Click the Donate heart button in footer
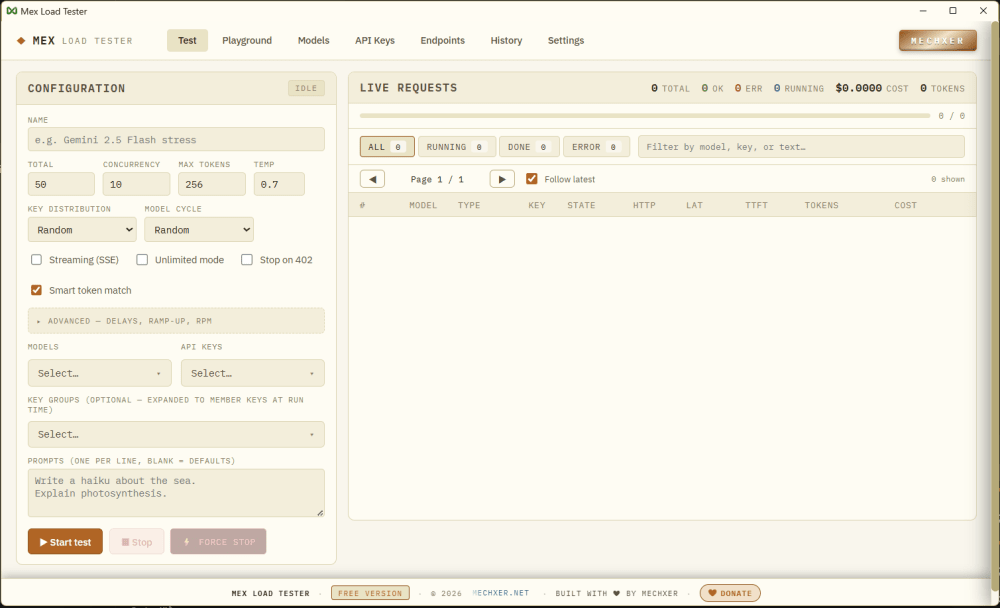The width and height of the screenshot is (1000, 608). click(x=730, y=593)
